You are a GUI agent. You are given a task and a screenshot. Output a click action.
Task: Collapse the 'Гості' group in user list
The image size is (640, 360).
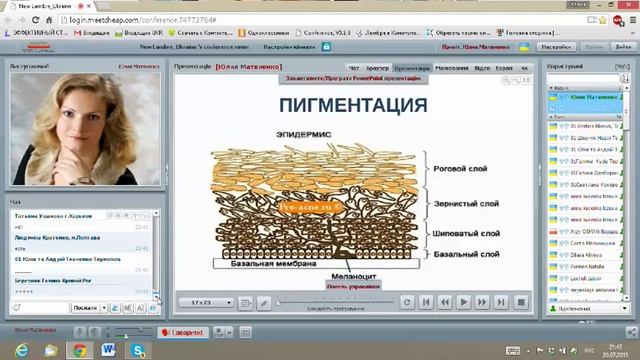pos(551,117)
